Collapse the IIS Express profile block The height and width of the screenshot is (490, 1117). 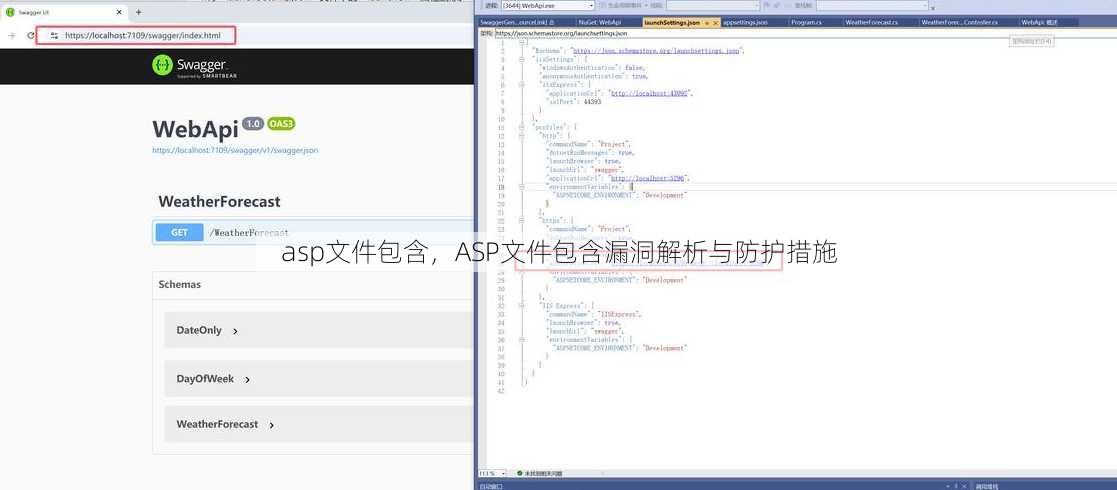click(522, 306)
